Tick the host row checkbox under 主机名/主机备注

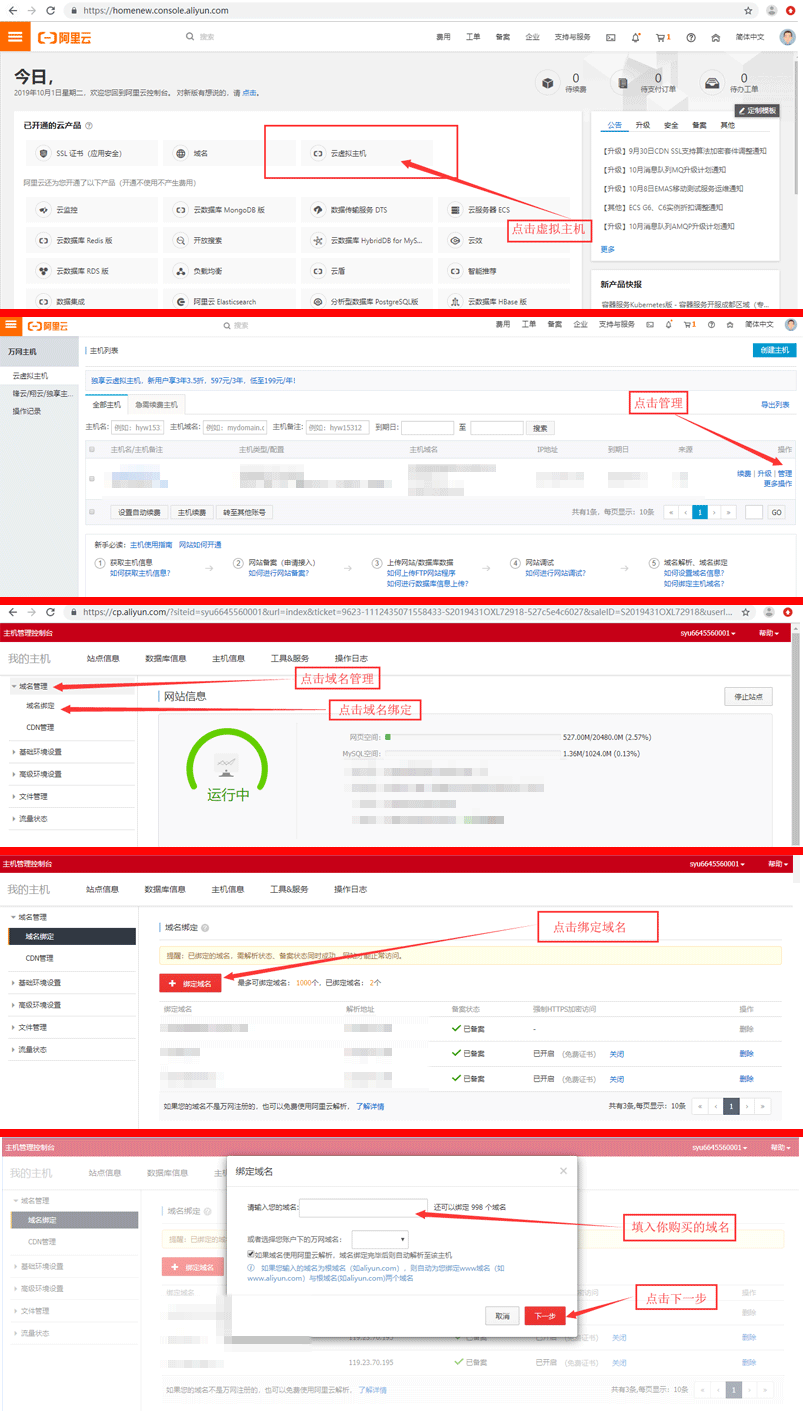click(92, 478)
